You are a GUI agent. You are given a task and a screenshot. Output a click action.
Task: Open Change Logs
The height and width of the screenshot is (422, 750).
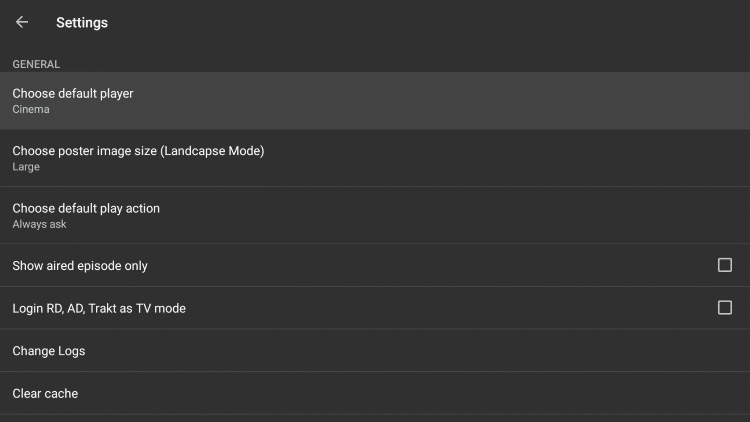[49, 351]
